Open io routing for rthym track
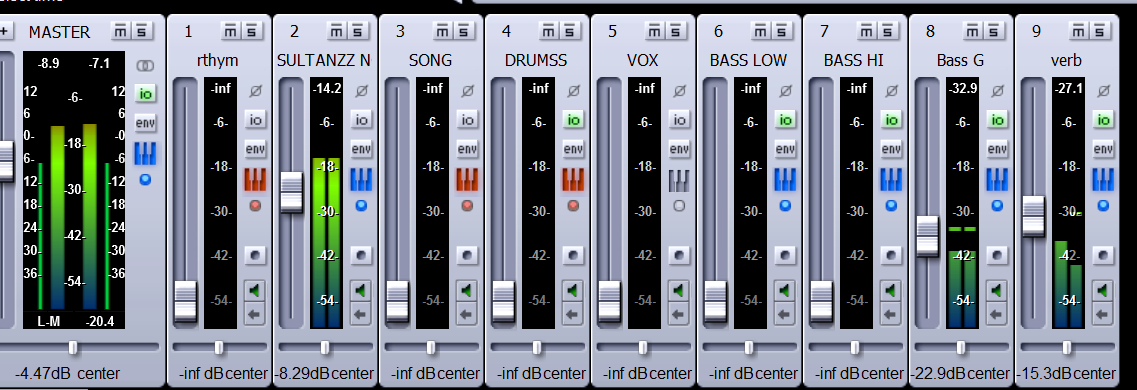This screenshot has width=1137, height=390. click(255, 120)
